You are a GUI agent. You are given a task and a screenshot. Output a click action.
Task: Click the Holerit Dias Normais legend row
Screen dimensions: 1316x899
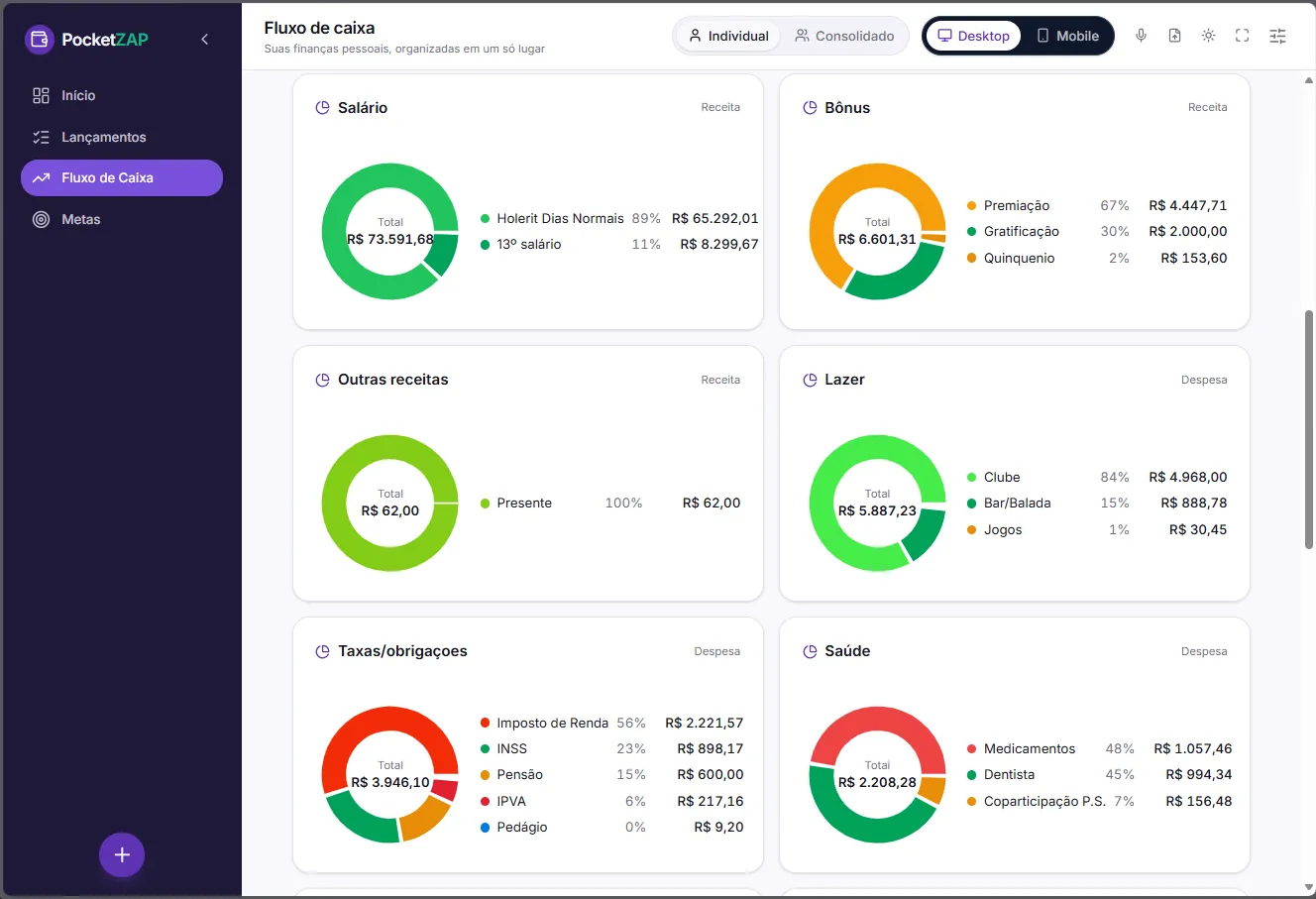point(619,218)
